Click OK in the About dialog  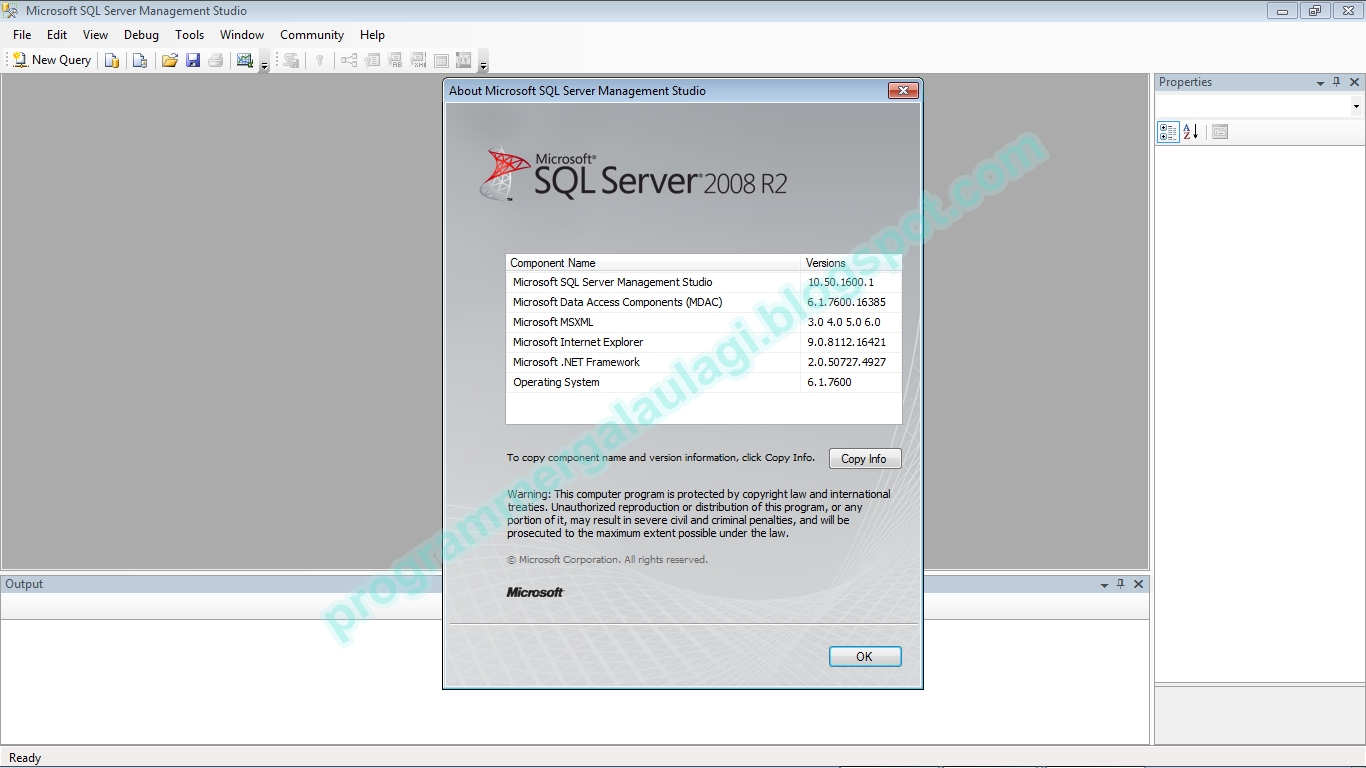[865, 657]
